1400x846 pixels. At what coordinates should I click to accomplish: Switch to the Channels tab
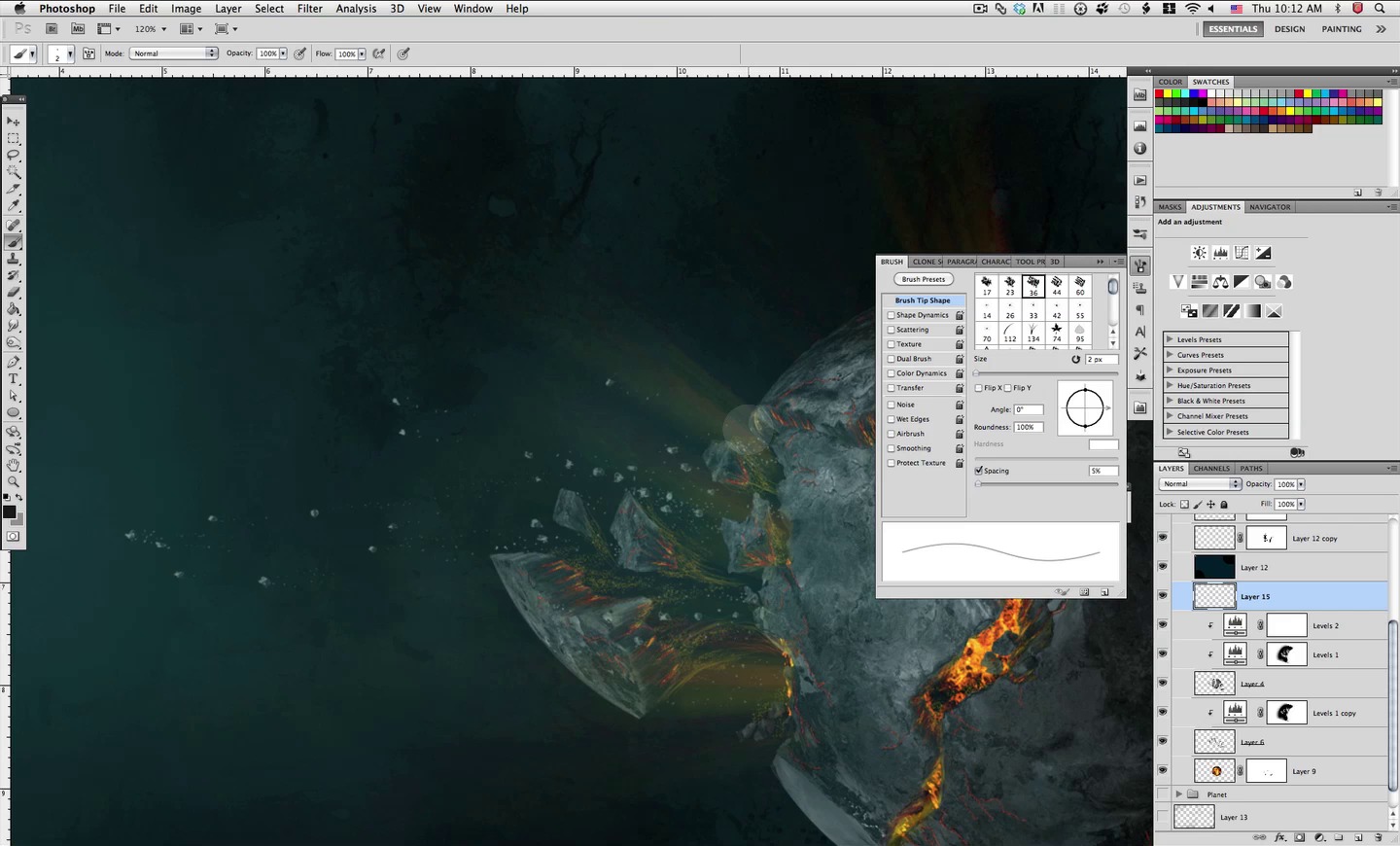point(1211,469)
